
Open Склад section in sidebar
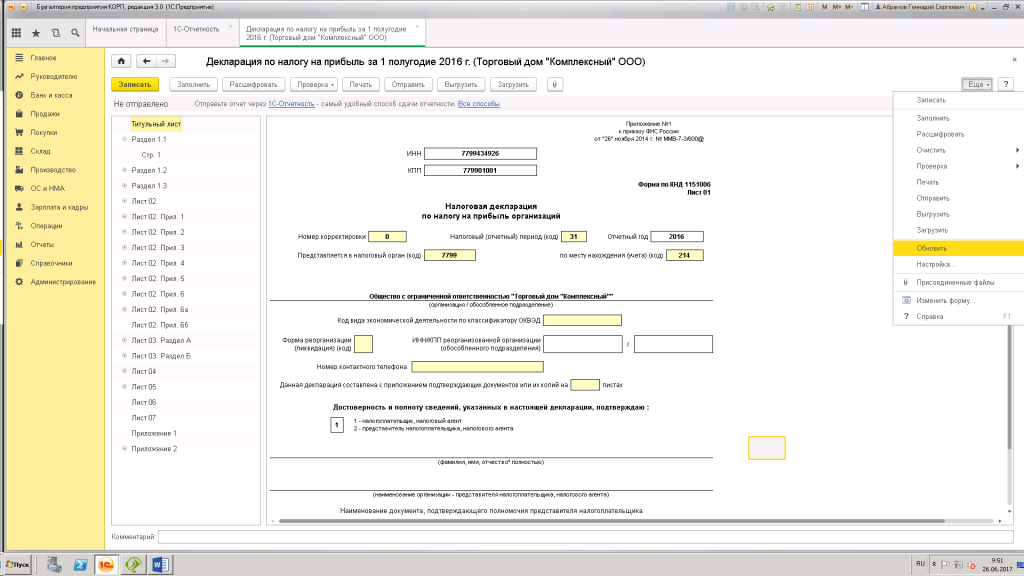click(40, 151)
